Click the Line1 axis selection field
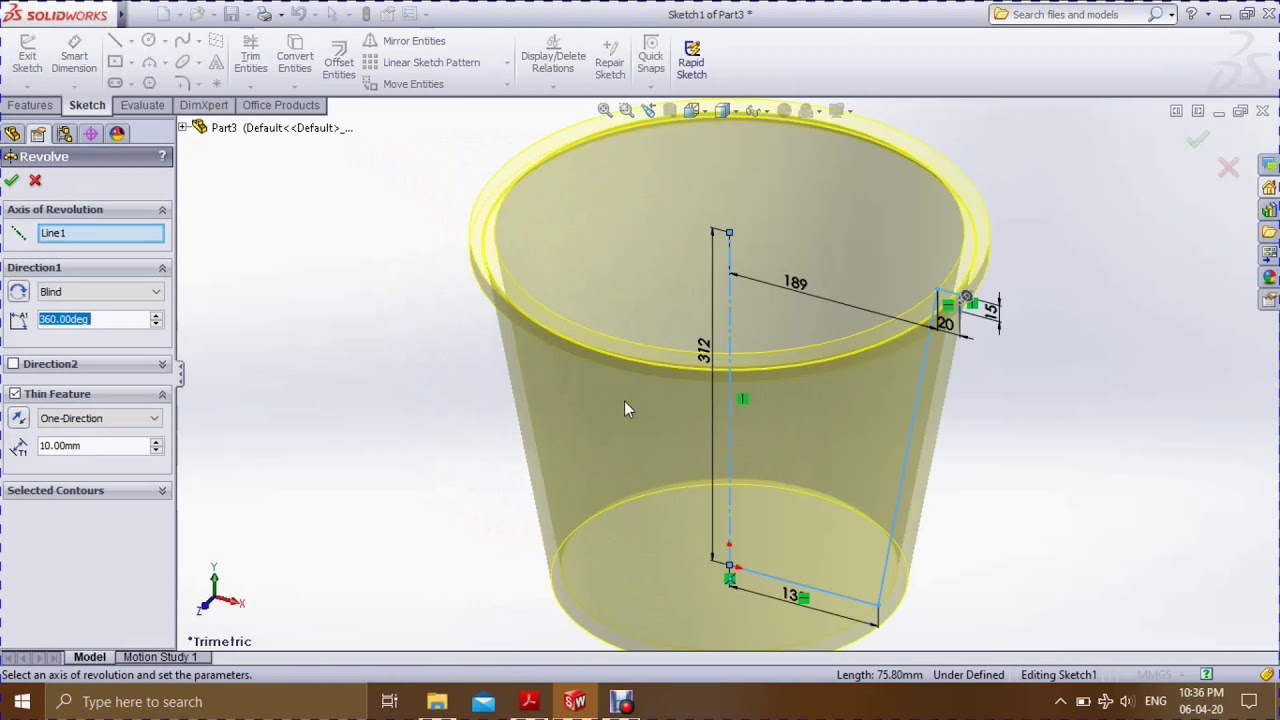The width and height of the screenshot is (1280, 720). (100, 233)
